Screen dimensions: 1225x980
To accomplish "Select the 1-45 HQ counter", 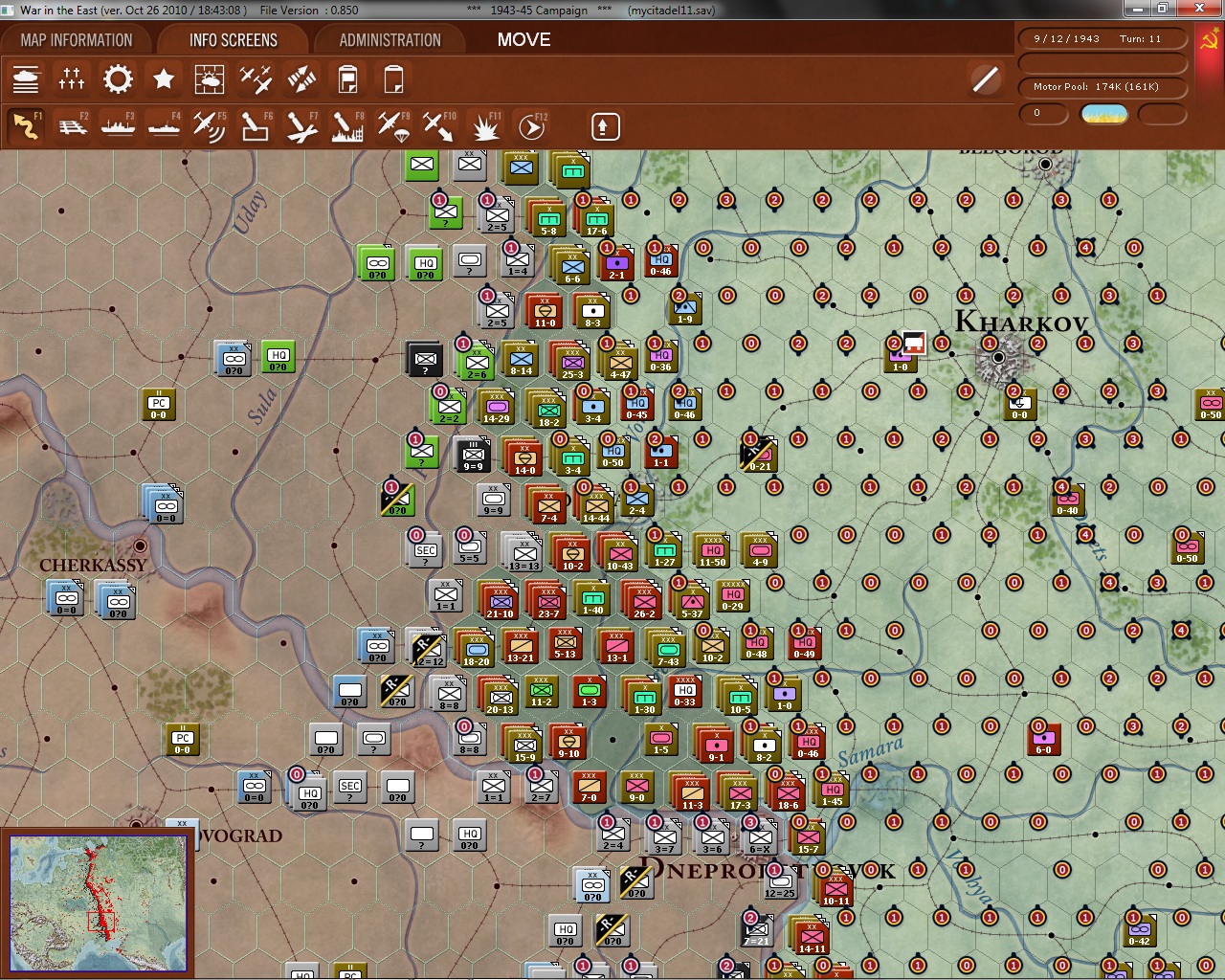I will point(832,791).
